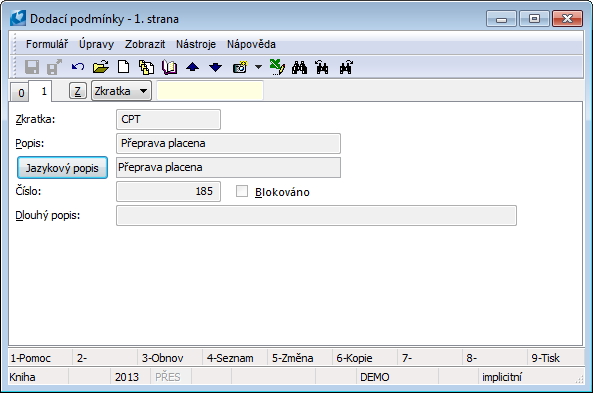
Task: Close the Dodací podmínky window
Action: (x=567, y=19)
